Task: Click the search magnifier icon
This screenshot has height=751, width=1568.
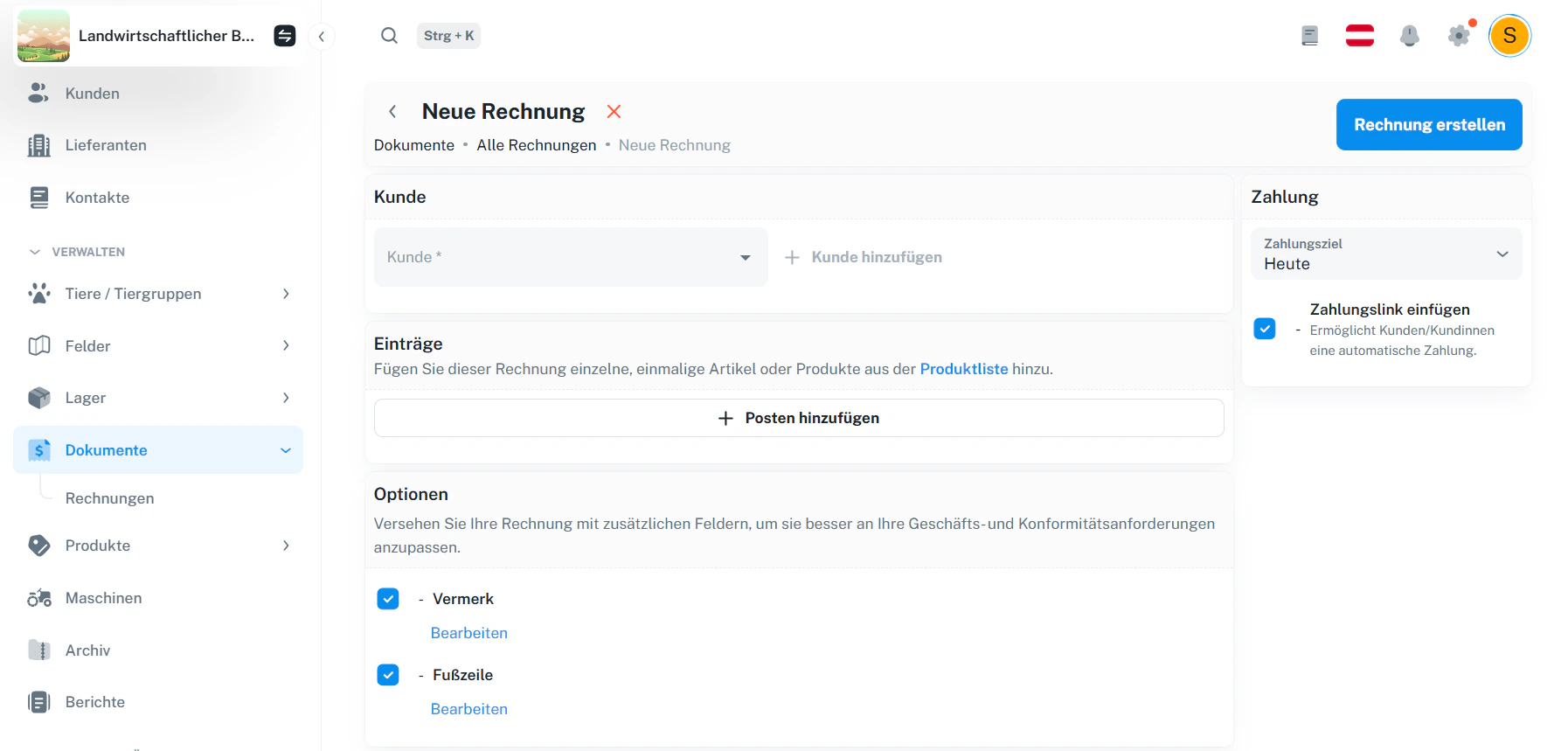Action: pos(389,36)
